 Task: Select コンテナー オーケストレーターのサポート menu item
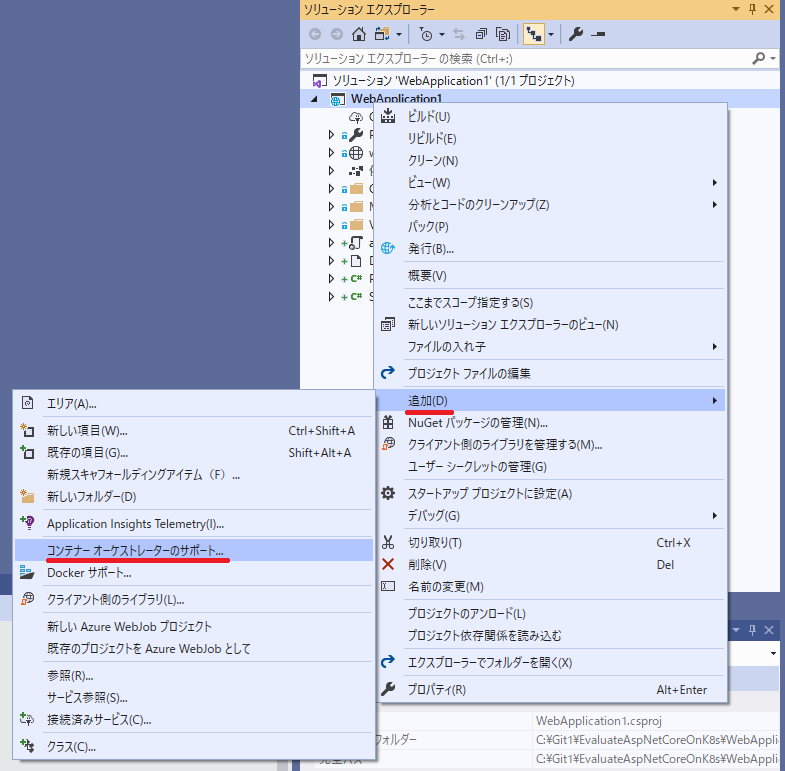point(135,551)
